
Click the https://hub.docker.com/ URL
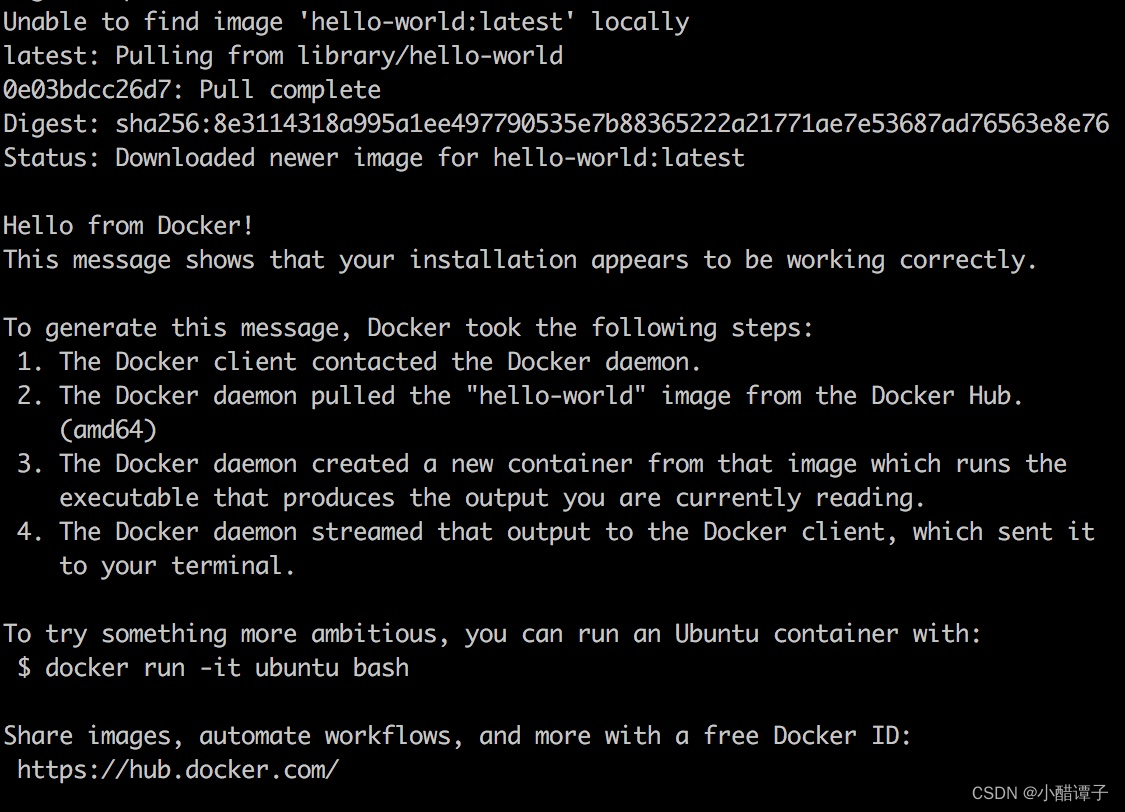coord(178,770)
